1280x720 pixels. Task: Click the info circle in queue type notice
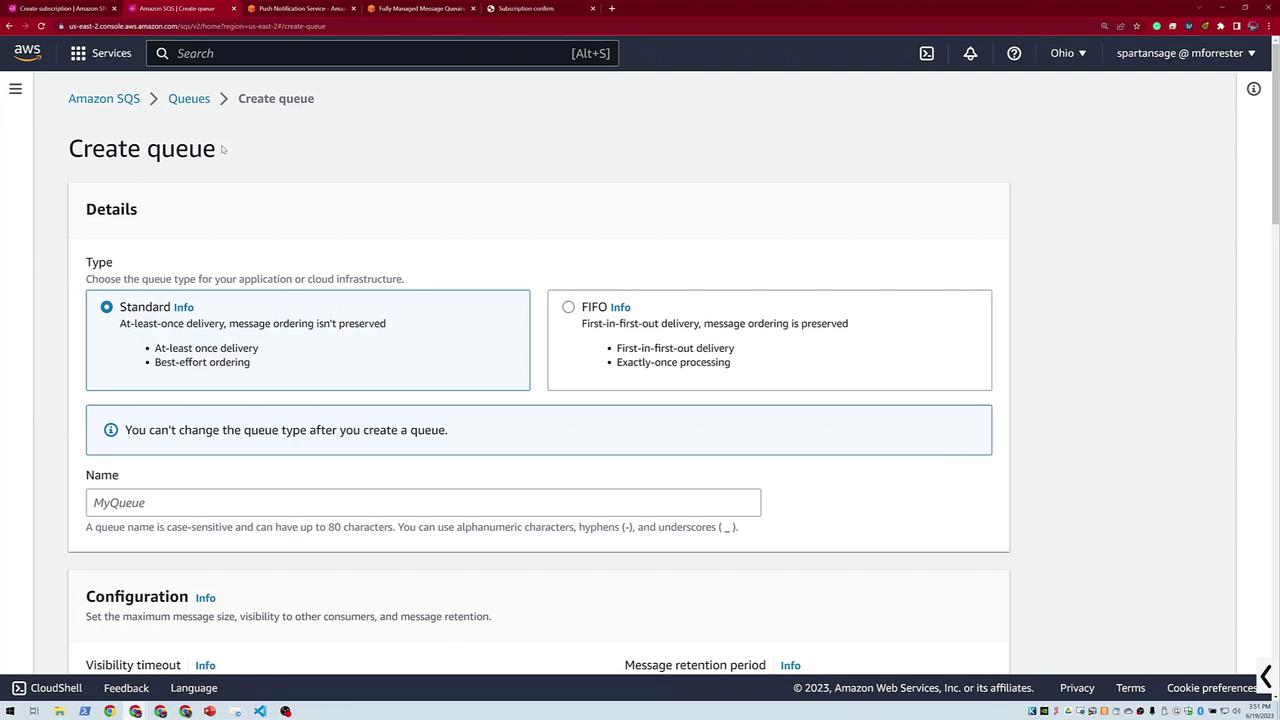(x=111, y=430)
